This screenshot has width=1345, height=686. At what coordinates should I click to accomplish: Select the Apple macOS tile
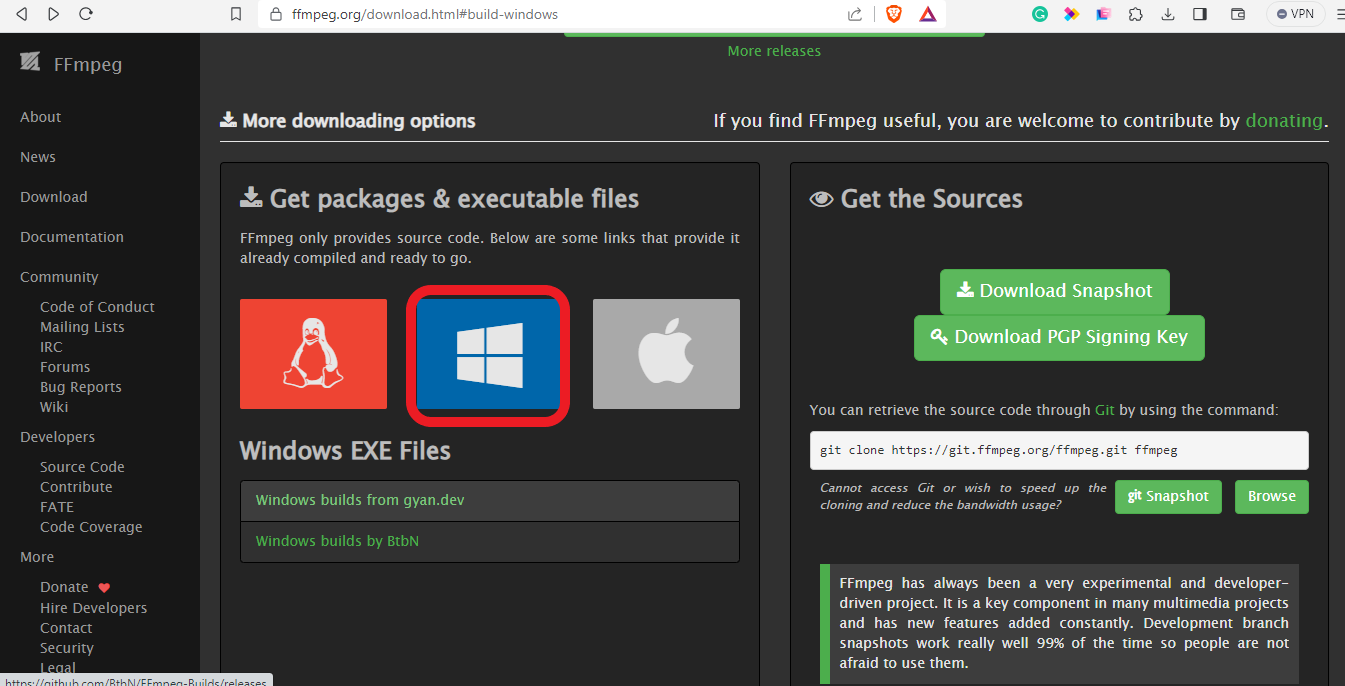click(666, 354)
